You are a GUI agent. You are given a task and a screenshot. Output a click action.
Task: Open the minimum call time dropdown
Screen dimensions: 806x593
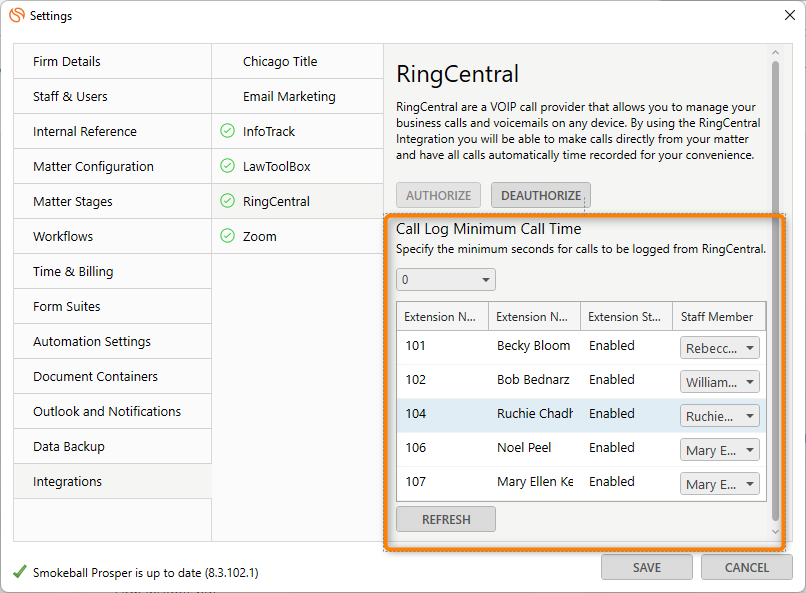point(446,280)
